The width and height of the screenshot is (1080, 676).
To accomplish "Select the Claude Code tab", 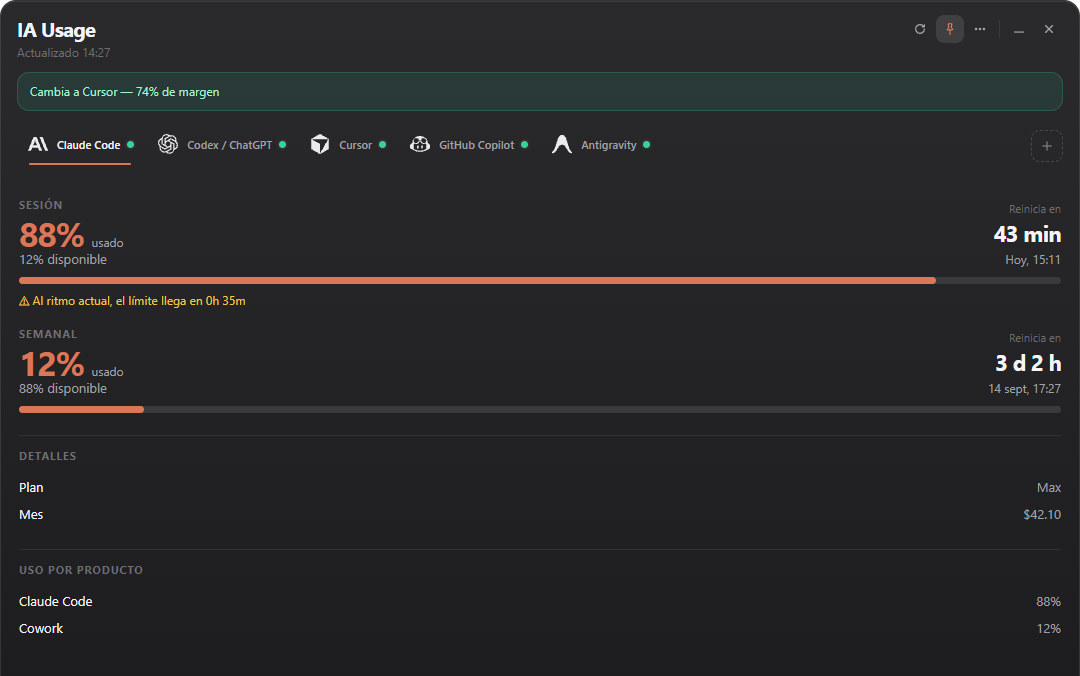I will pyautogui.click(x=80, y=145).
